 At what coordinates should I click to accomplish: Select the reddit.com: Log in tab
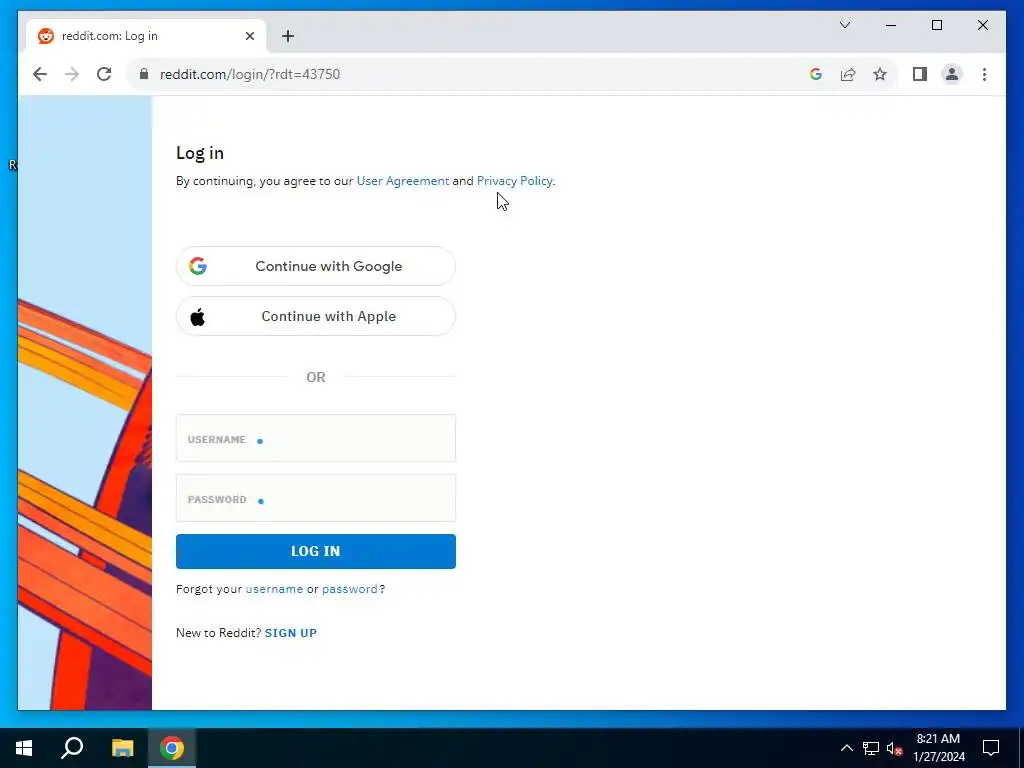pyautogui.click(x=146, y=36)
